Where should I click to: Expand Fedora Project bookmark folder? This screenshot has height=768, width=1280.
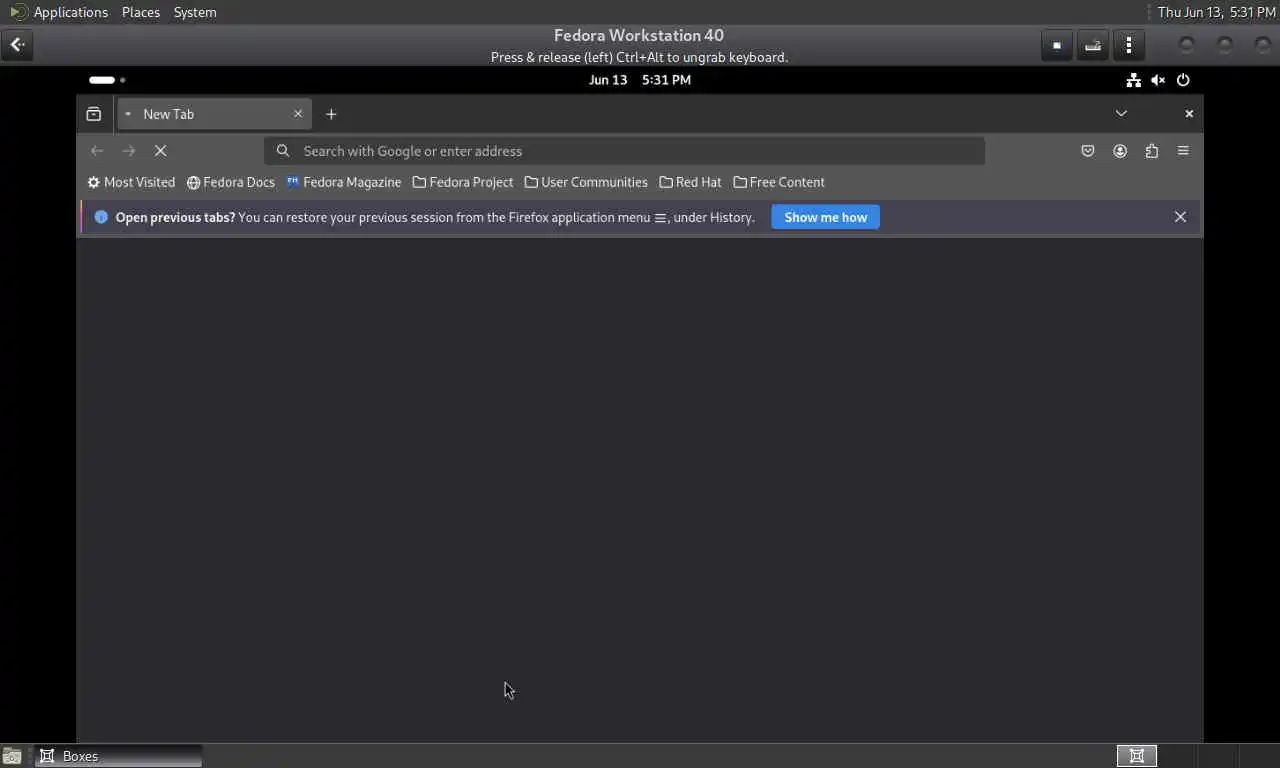pyautogui.click(x=463, y=182)
